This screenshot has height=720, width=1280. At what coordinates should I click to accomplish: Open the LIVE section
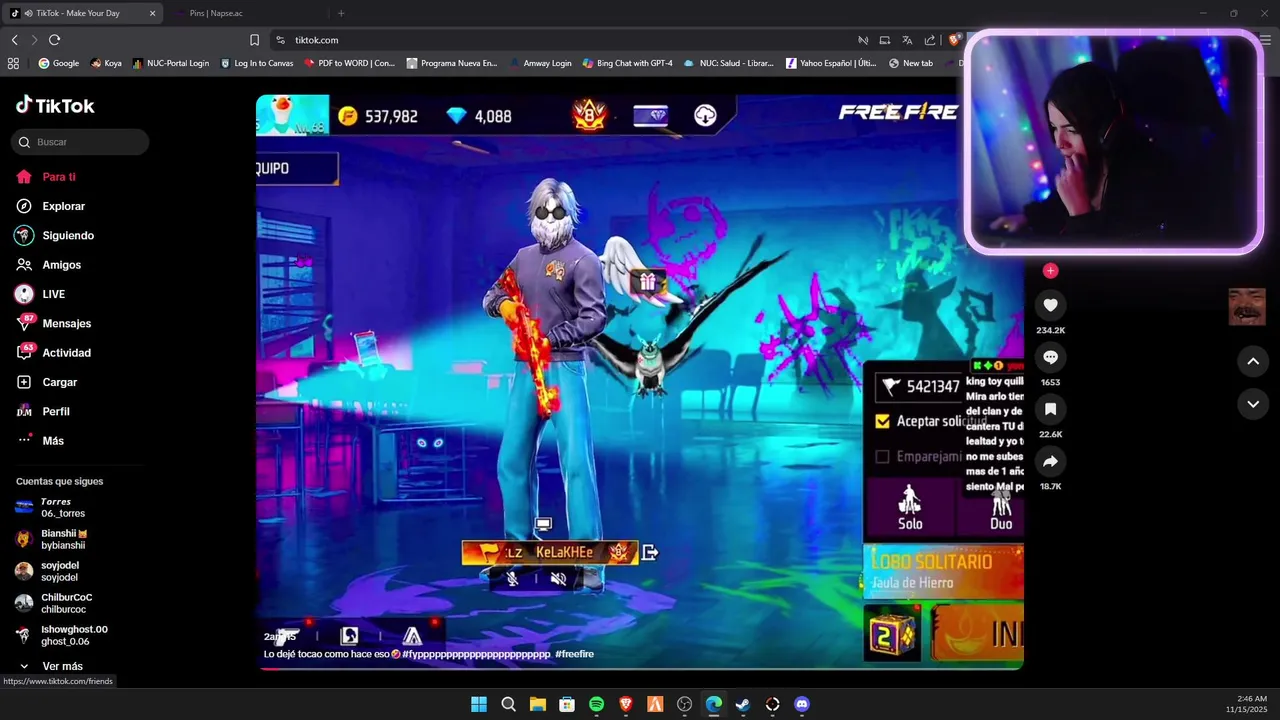tap(41, 294)
